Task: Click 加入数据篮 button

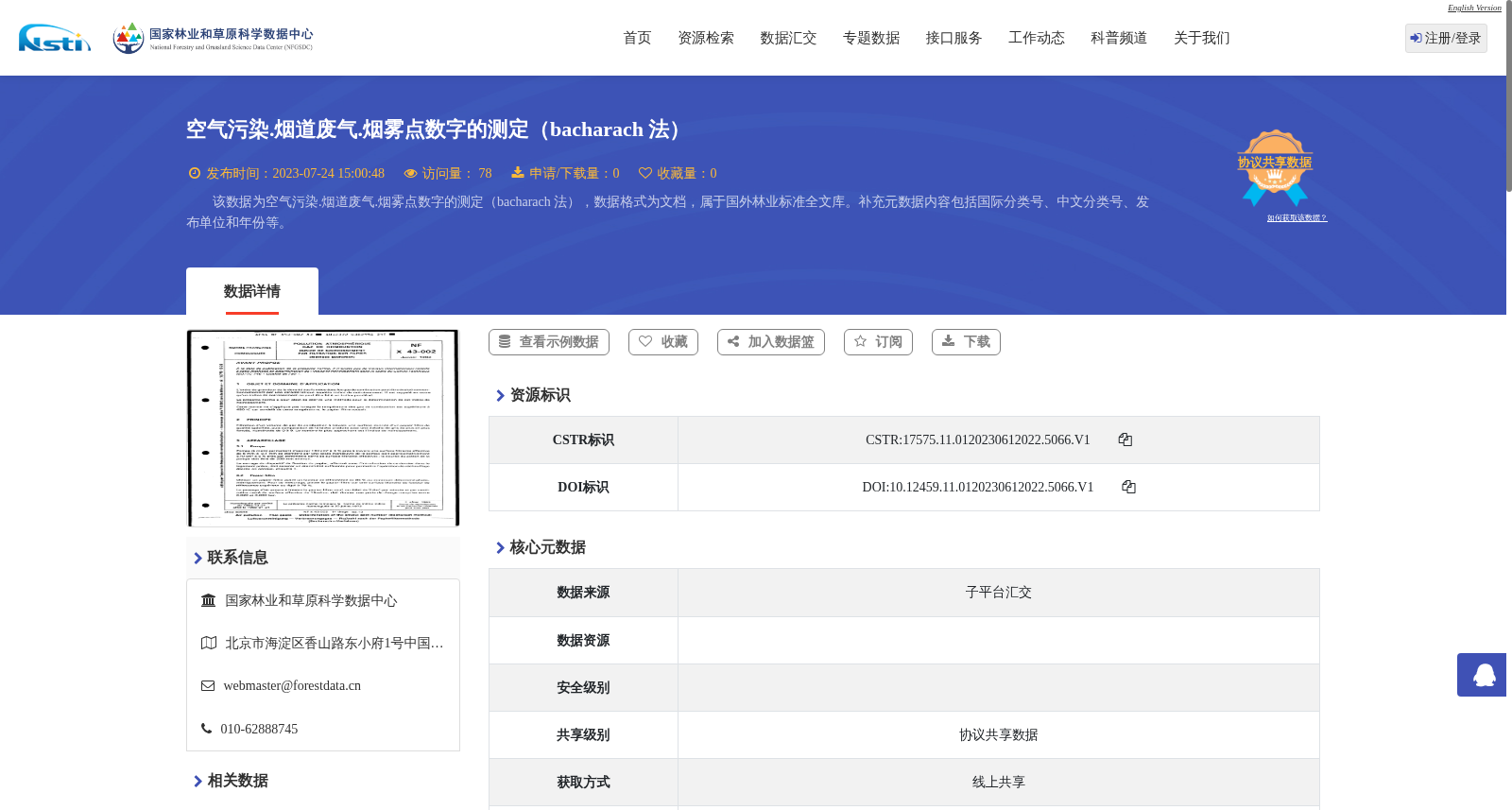Action: click(x=771, y=342)
